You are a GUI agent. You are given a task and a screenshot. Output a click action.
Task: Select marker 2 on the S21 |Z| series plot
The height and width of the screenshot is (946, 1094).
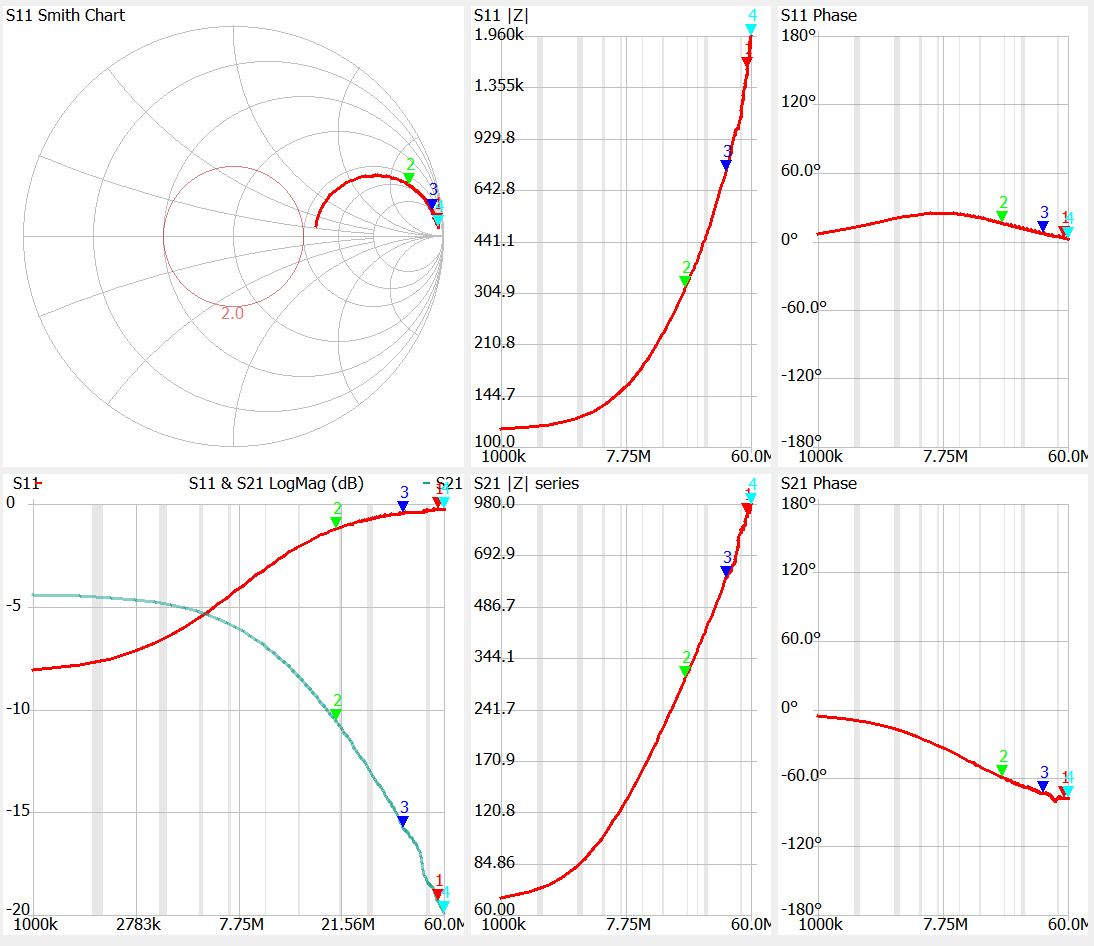[686, 670]
